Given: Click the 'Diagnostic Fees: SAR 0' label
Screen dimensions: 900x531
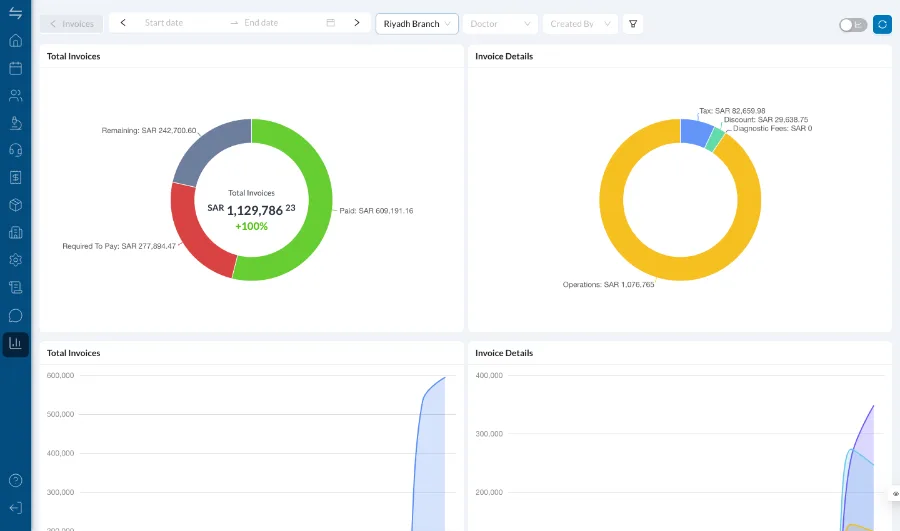Looking at the screenshot, I should (x=773, y=129).
